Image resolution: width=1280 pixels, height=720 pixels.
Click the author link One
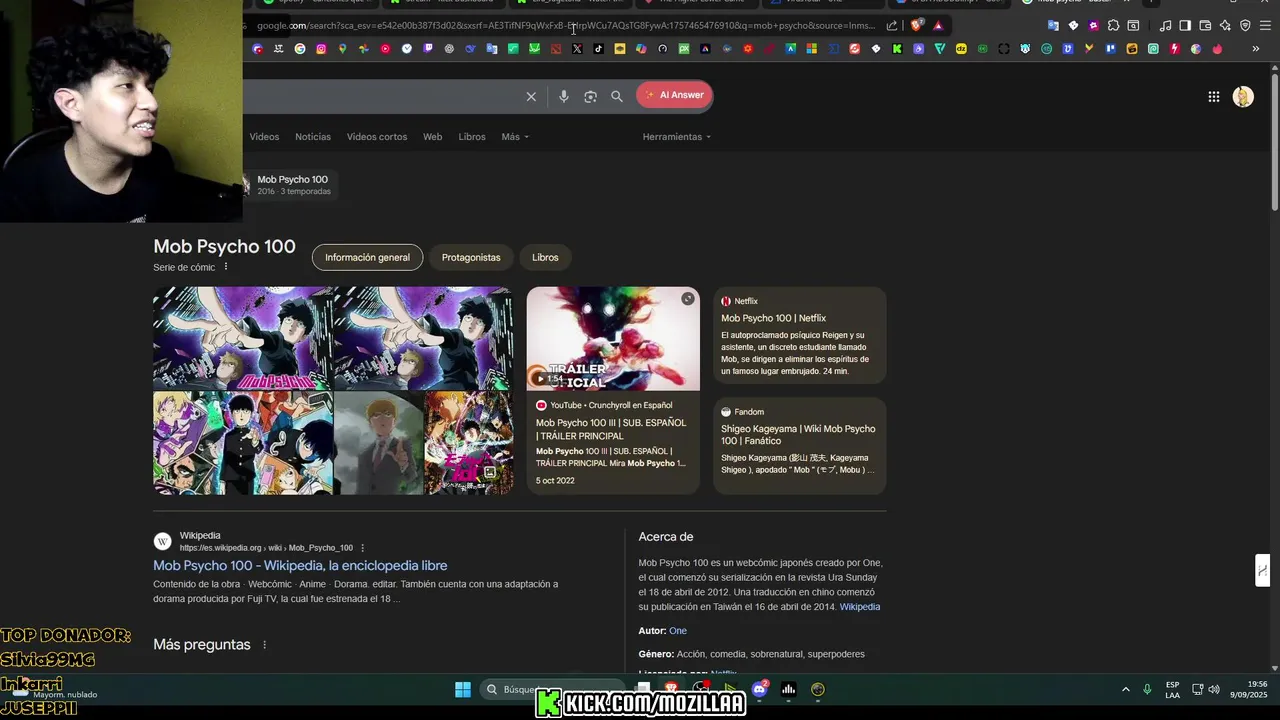tap(678, 631)
